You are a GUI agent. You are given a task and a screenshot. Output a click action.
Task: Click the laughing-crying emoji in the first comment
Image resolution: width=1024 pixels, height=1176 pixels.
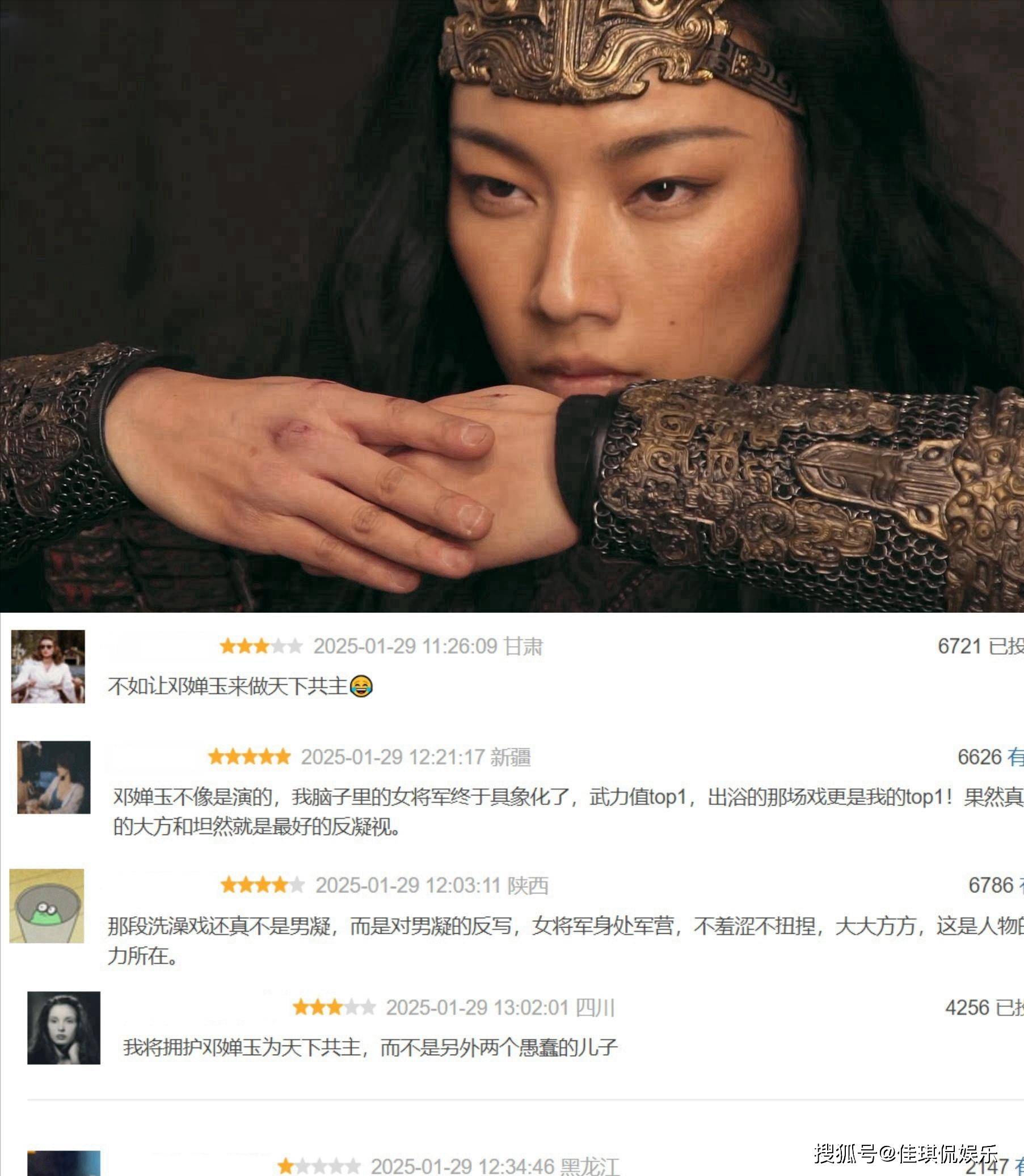(x=361, y=686)
